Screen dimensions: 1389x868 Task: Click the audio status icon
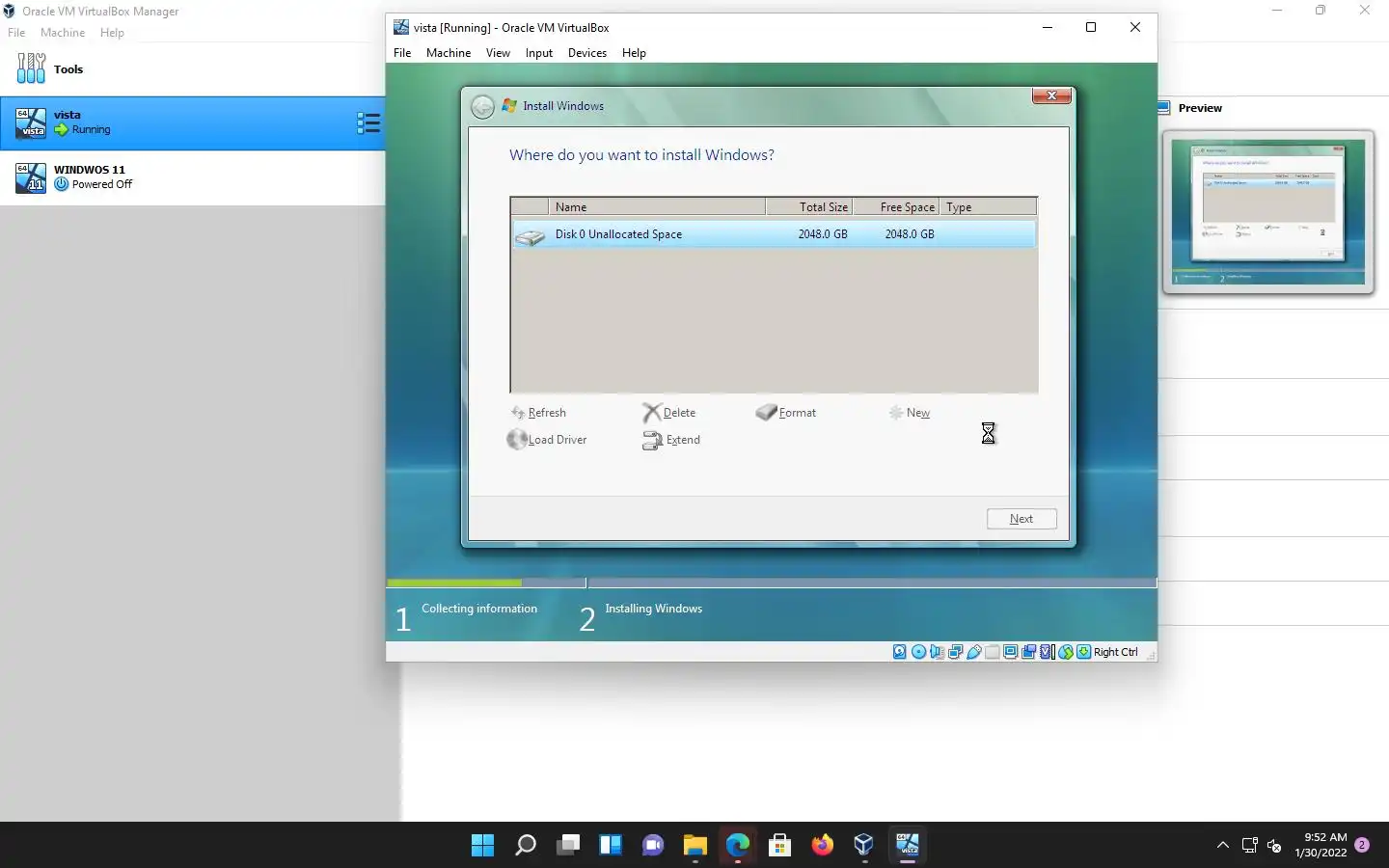pos(937,652)
